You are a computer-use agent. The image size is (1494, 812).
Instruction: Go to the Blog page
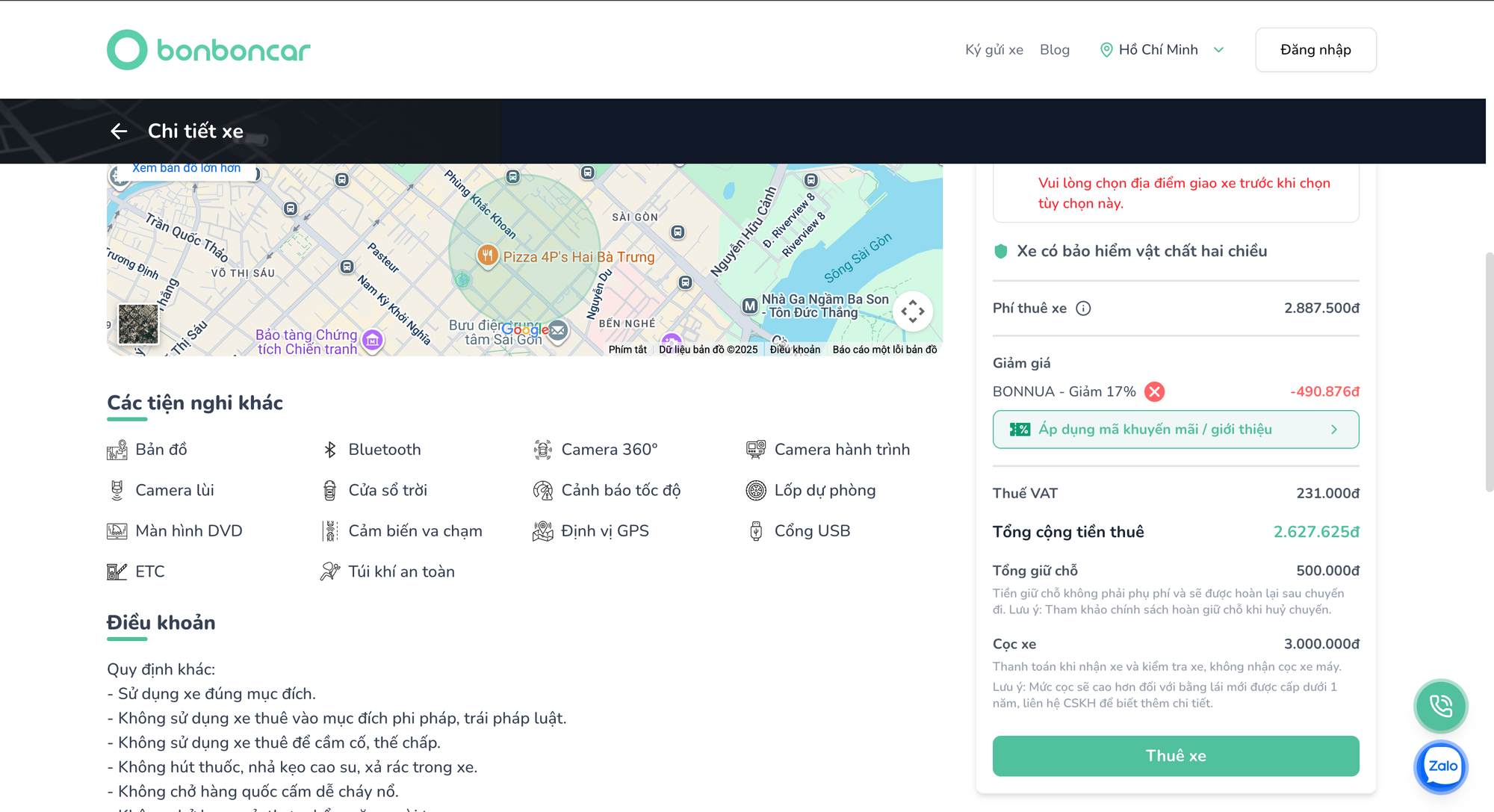pos(1054,50)
